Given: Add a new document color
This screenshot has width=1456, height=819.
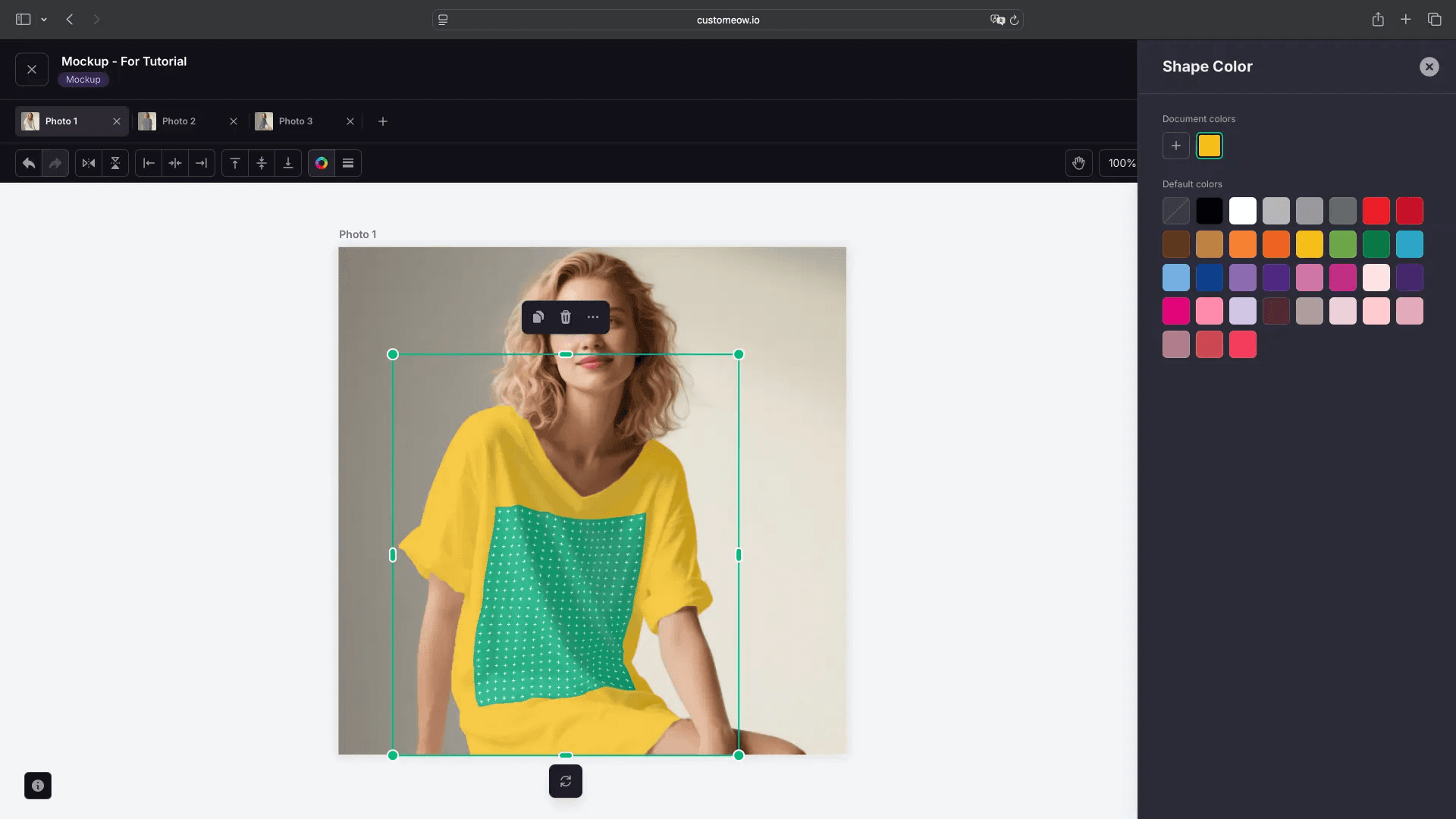Looking at the screenshot, I should click(1175, 146).
